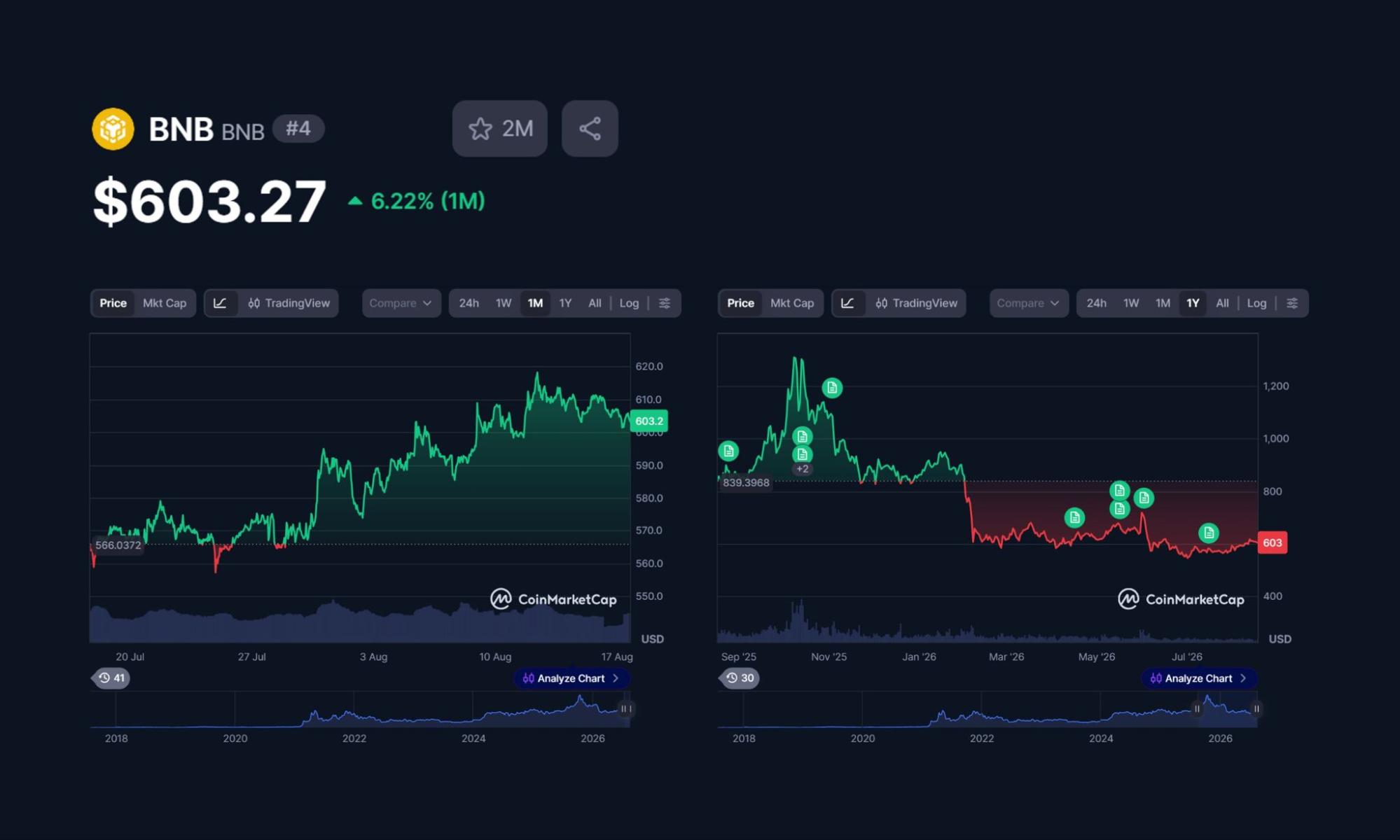Select Price on right chart
Image resolution: width=1400 pixels, height=840 pixels.
click(740, 303)
